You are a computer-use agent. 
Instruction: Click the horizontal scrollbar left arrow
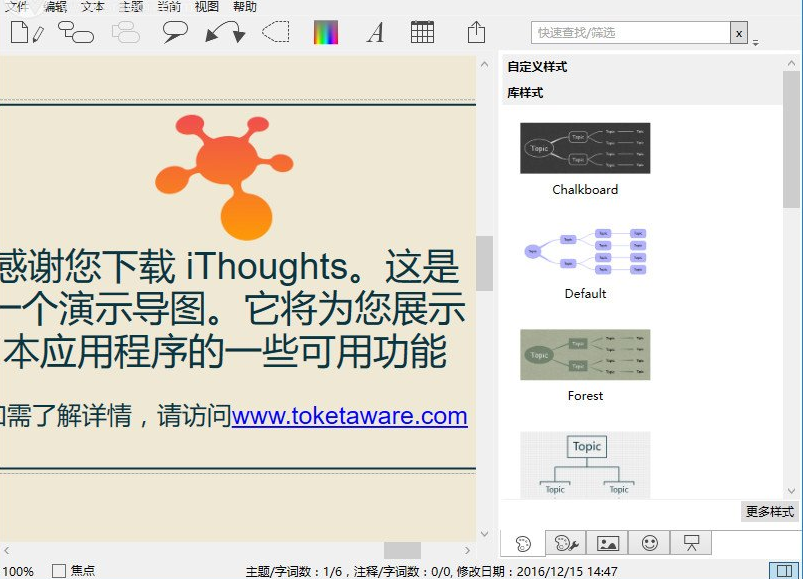tap(6, 550)
